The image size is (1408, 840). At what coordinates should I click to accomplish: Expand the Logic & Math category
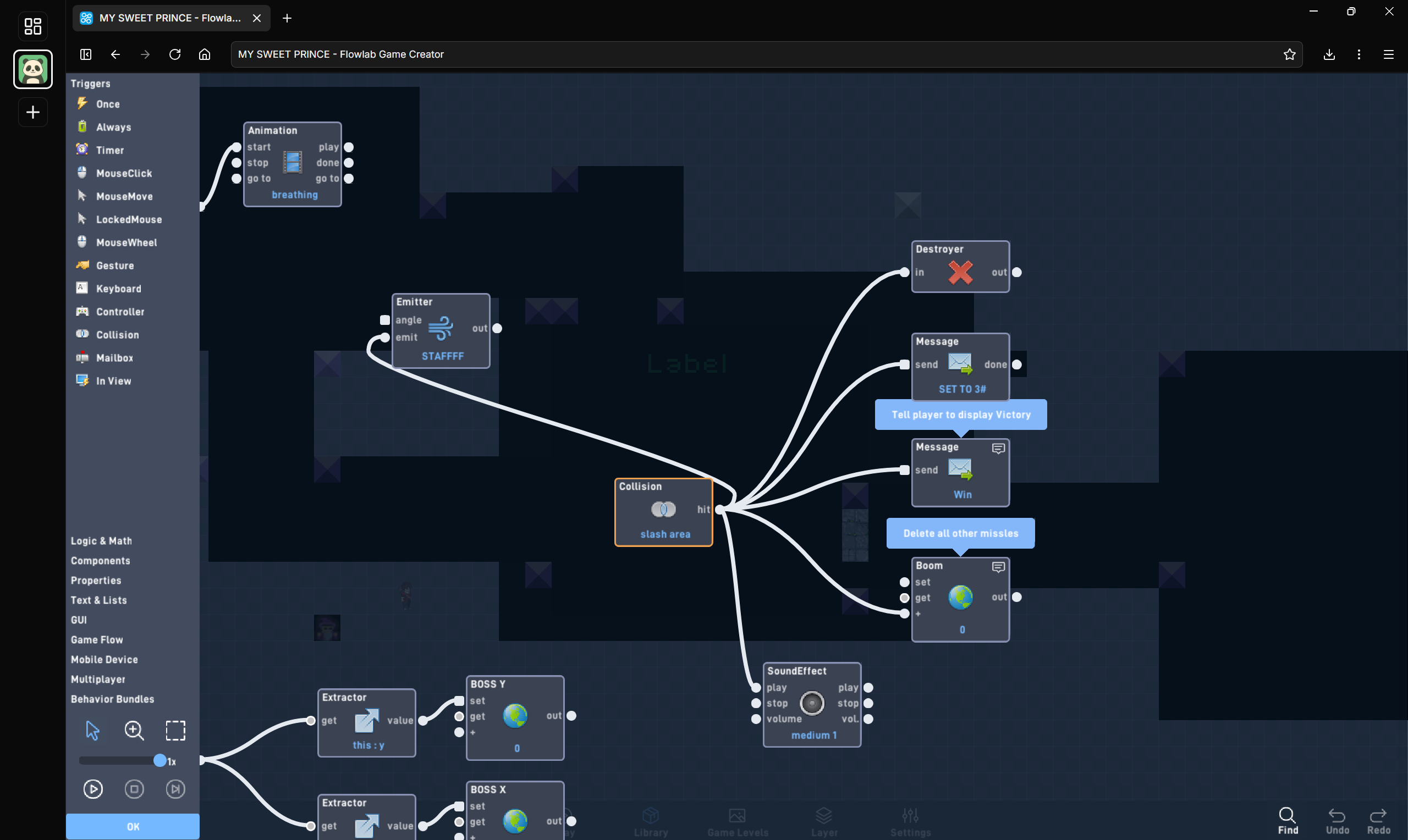point(101,540)
